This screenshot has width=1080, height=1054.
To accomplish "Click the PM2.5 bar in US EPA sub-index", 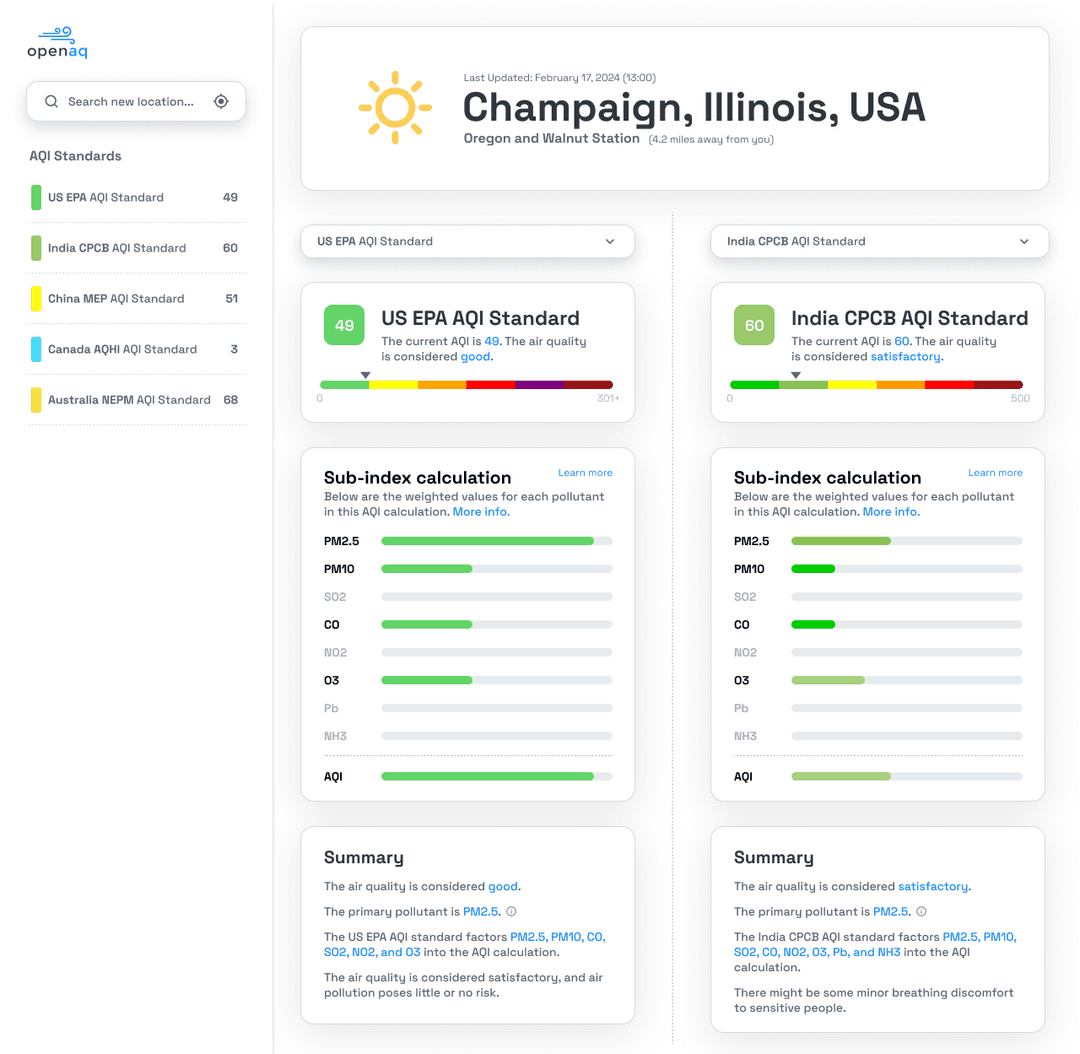I will click(497, 541).
